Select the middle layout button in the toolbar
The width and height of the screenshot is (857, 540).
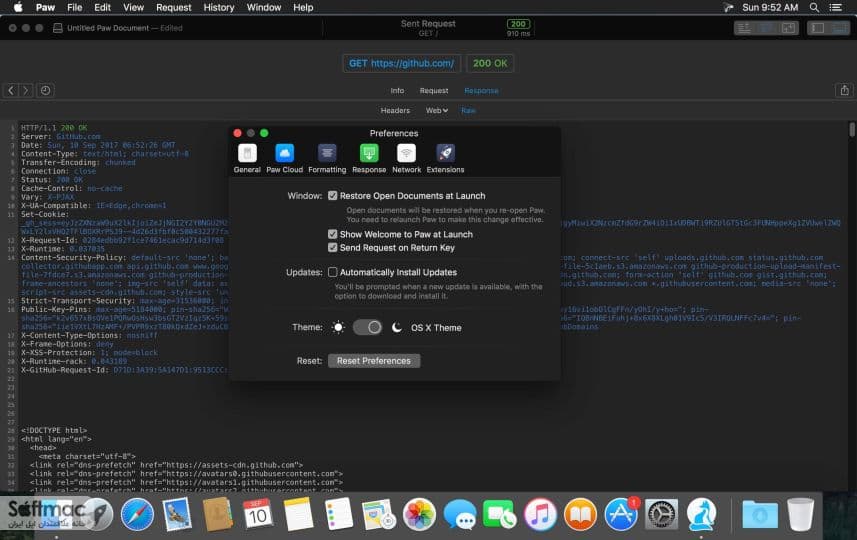pos(766,28)
